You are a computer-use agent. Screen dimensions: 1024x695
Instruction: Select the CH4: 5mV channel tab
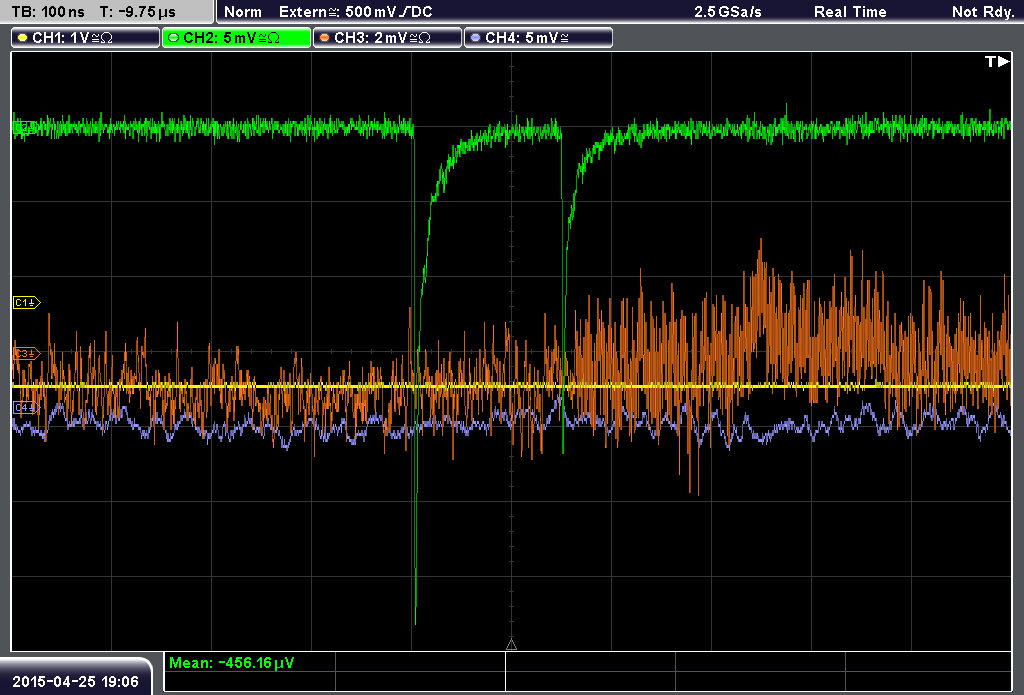coord(538,38)
